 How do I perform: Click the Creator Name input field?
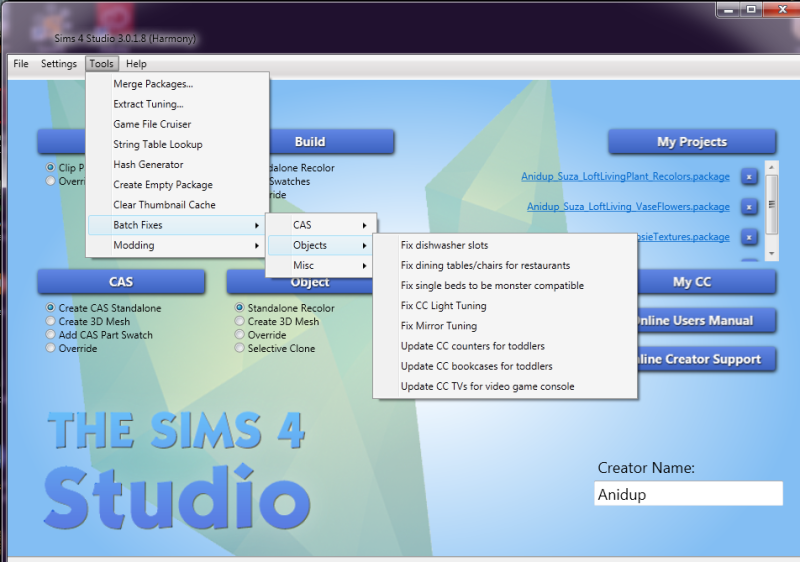[688, 494]
